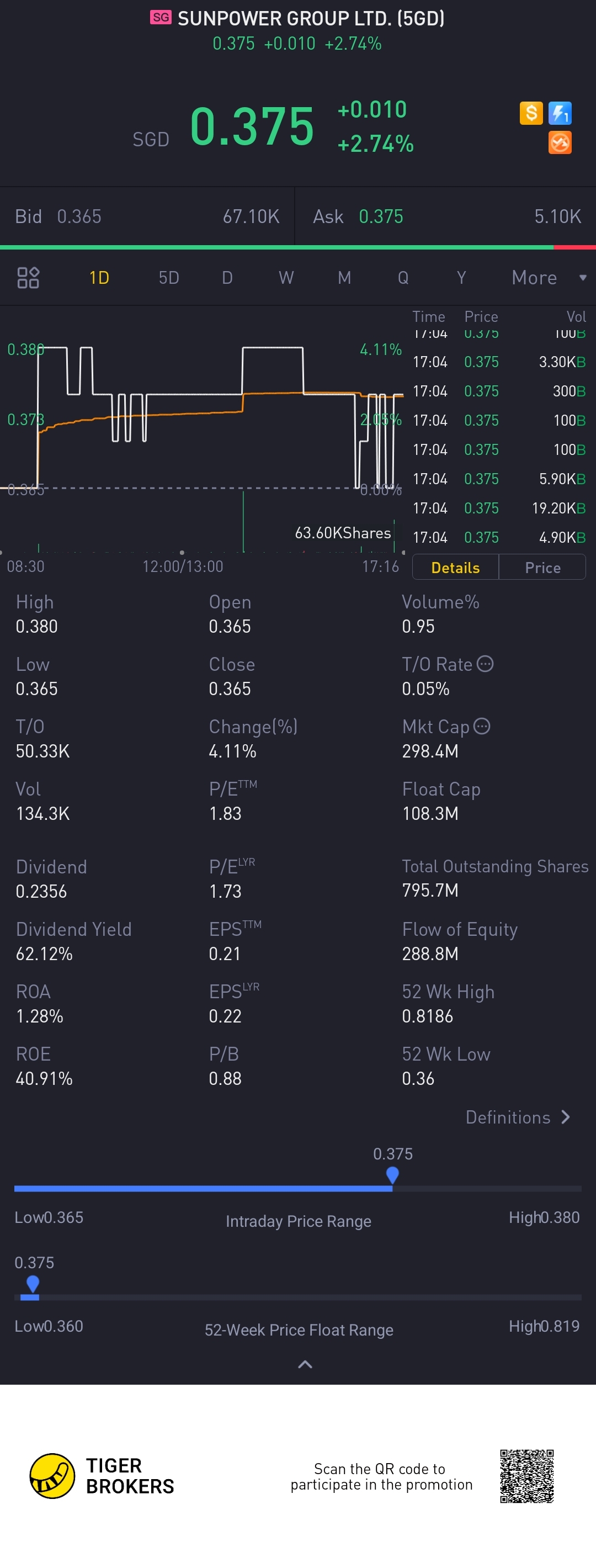Switch to the 5D chart tab
The height and width of the screenshot is (1568, 596).
[x=169, y=278]
